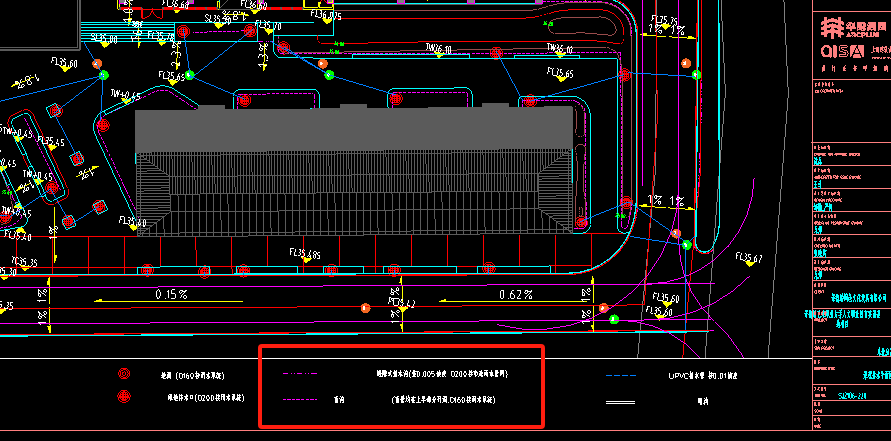Click the ARCPLUS logo in title block

[x=853, y=27]
